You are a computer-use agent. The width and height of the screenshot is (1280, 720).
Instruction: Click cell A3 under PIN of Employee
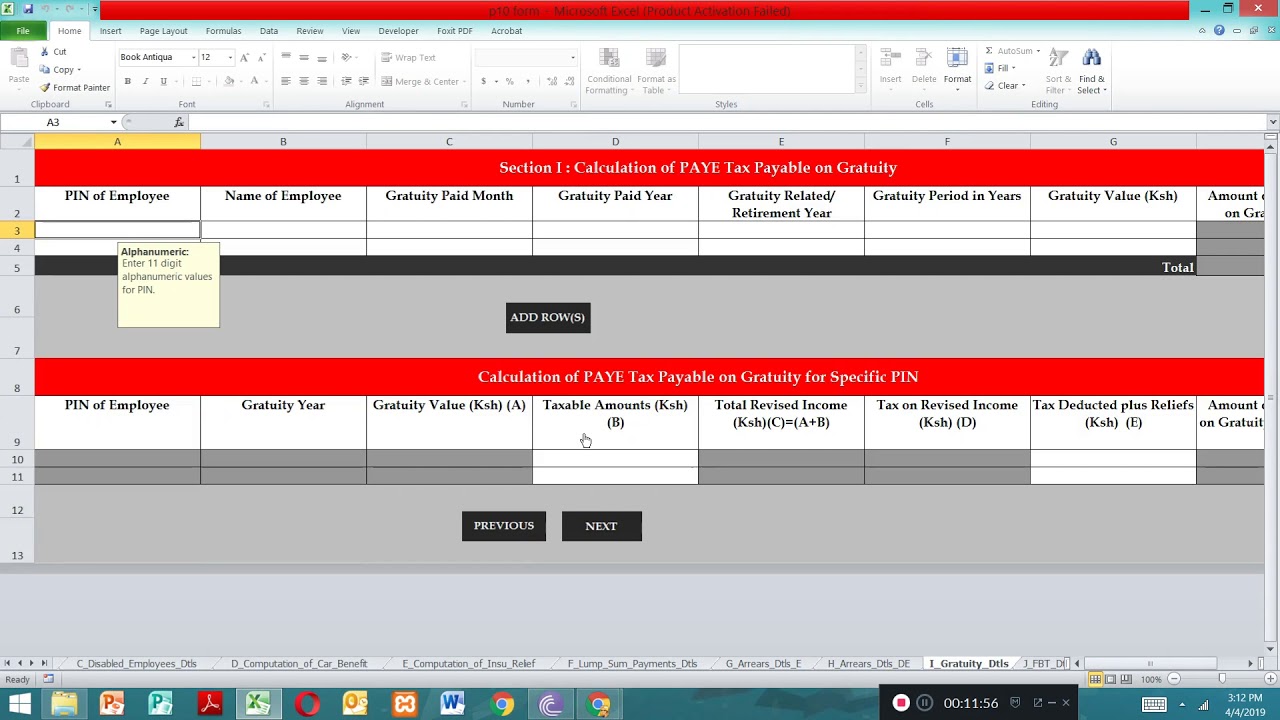(117, 230)
